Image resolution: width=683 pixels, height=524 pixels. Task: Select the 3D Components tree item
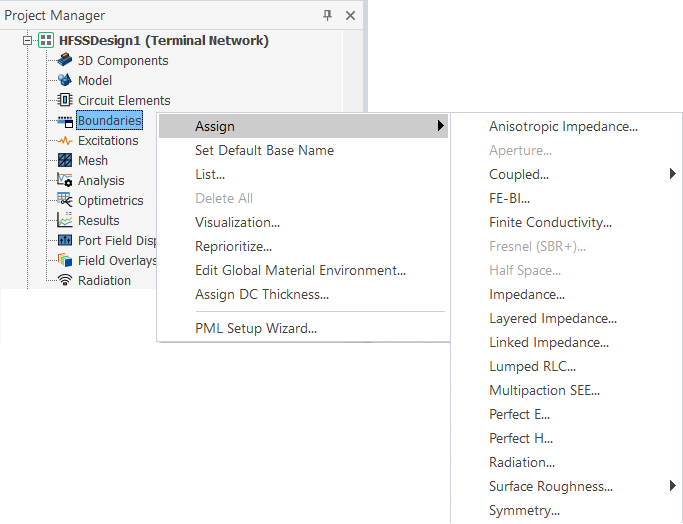(x=123, y=61)
